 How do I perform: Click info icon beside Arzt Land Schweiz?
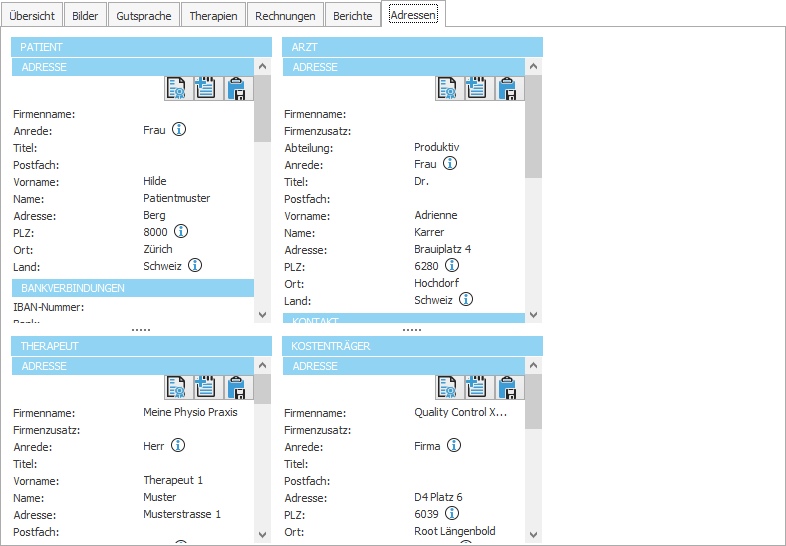[x=465, y=300]
